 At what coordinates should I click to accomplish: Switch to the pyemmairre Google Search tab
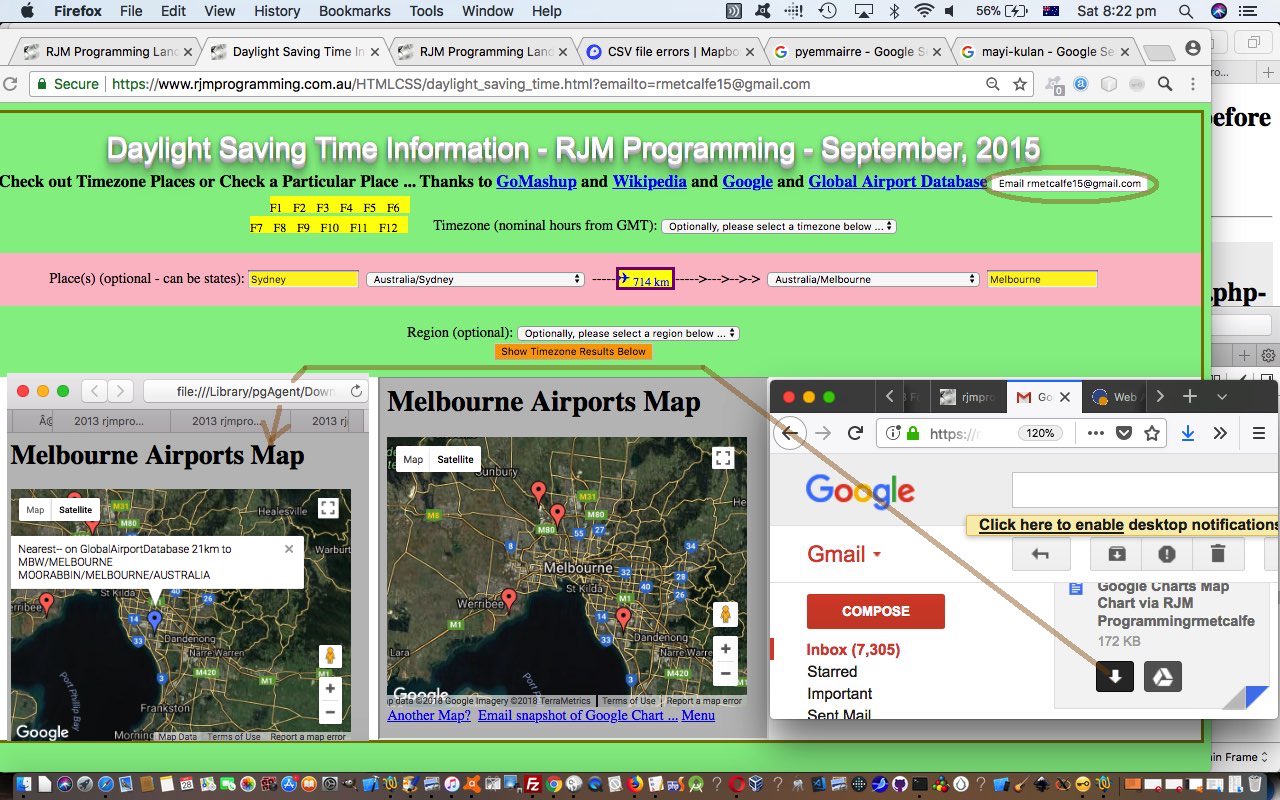tap(856, 52)
